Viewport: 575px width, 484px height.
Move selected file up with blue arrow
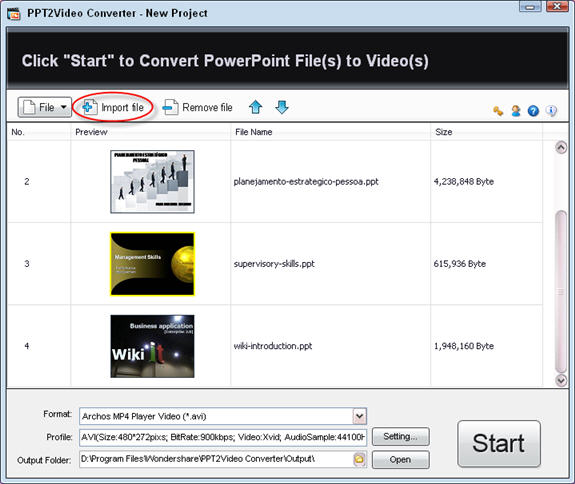tap(256, 107)
